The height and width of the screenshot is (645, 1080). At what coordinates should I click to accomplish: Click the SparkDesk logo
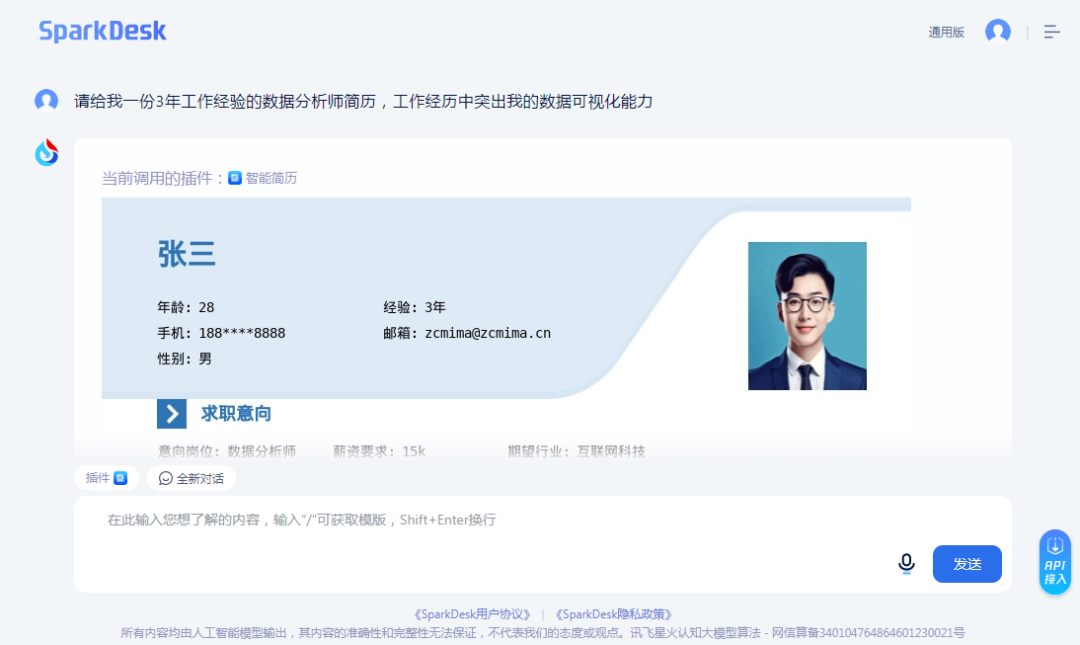(102, 31)
